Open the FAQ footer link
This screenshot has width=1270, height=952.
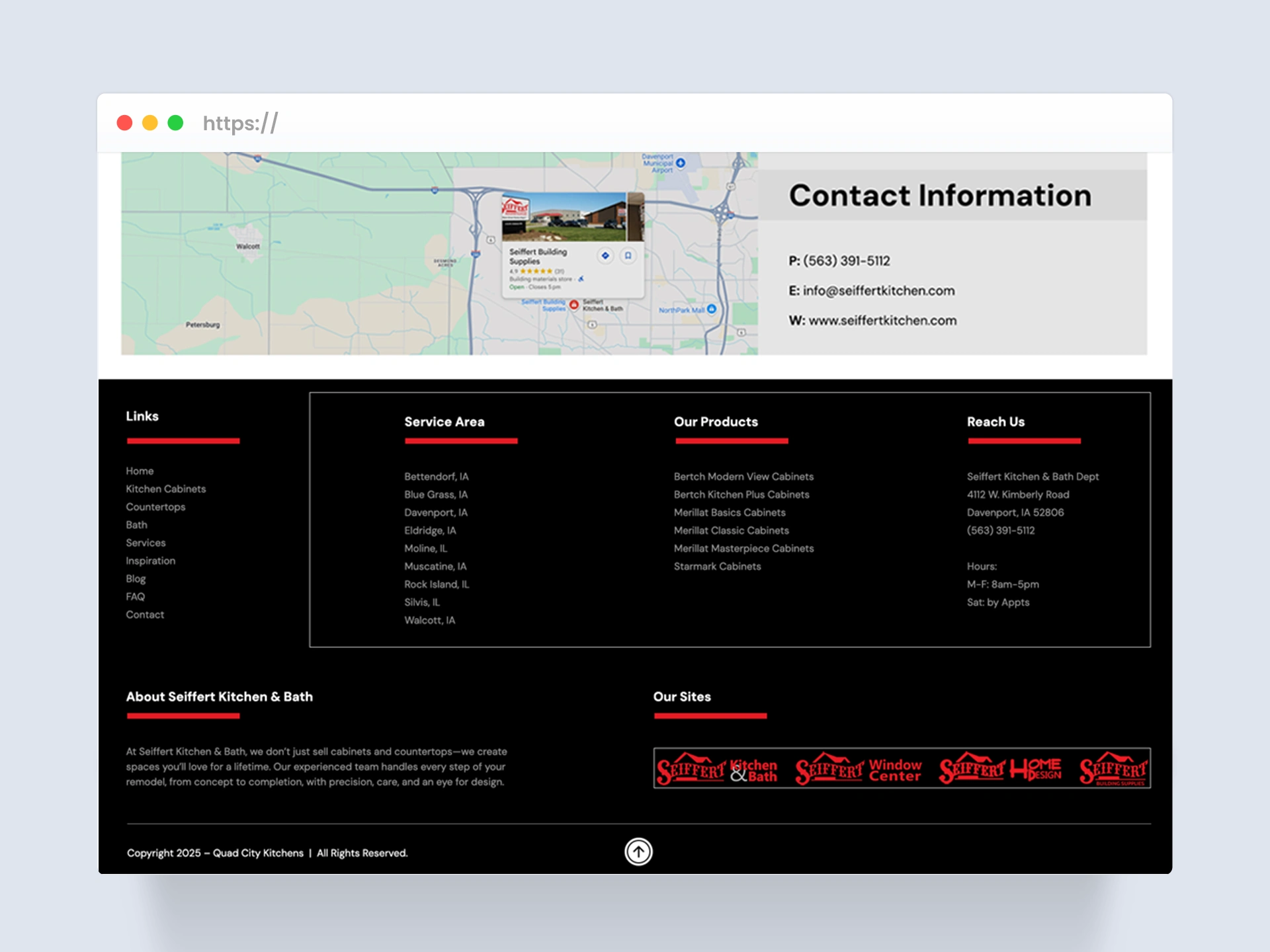tap(136, 596)
